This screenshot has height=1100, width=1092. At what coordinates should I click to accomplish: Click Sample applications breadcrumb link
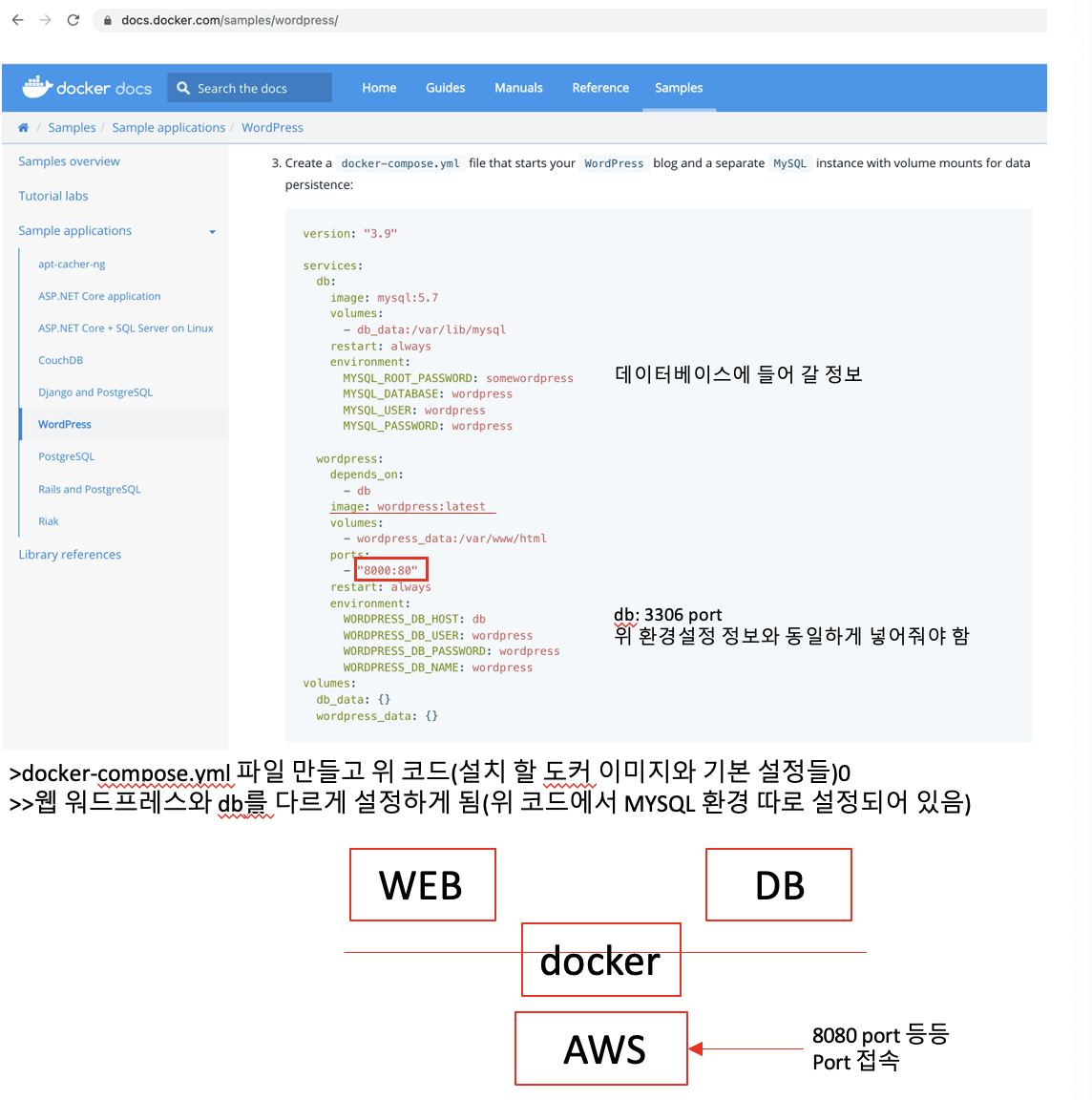168,127
